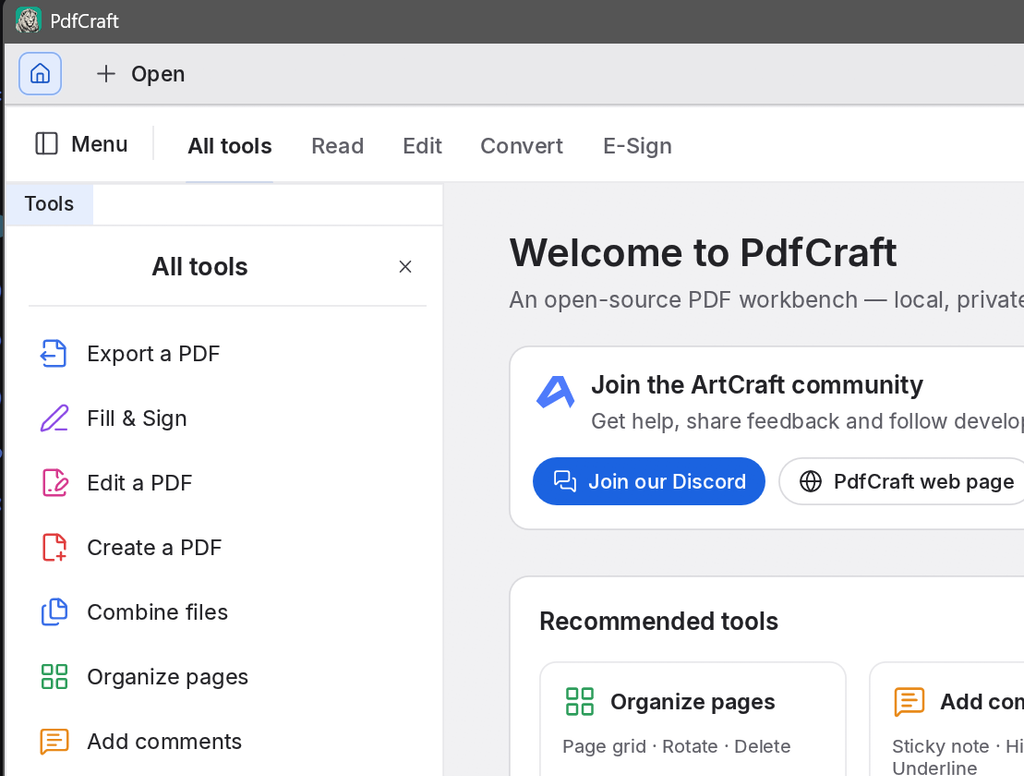Select Add comments text in the sidebar list
Image resolution: width=1024 pixels, height=776 pixels.
165,741
